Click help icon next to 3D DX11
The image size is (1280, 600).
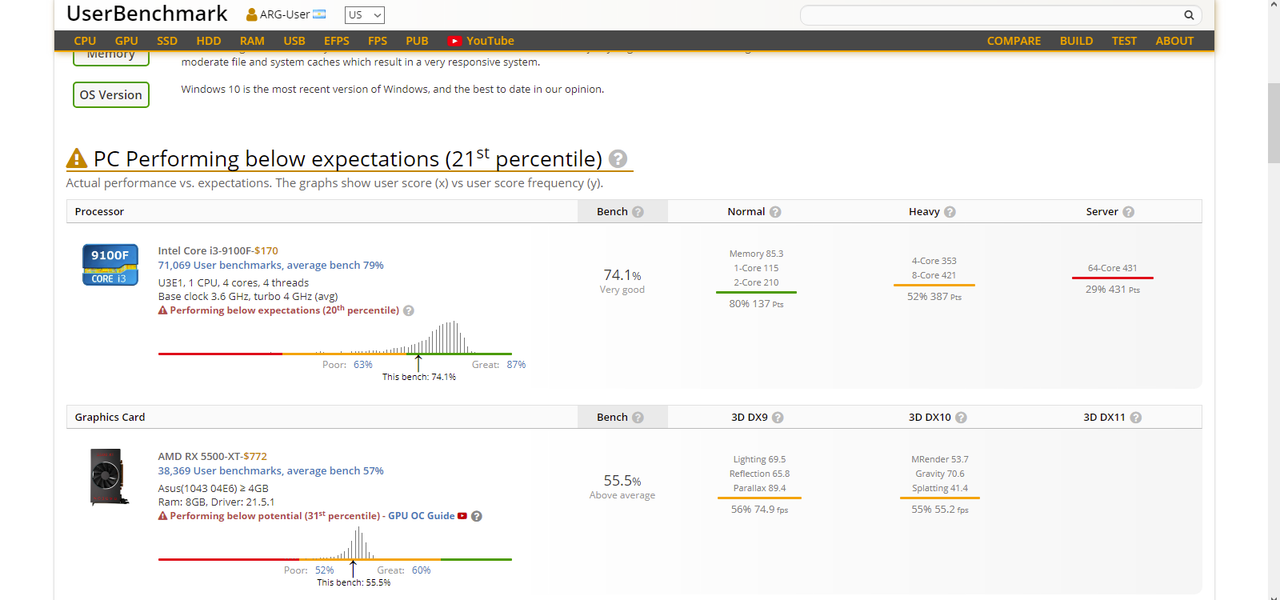1135,417
